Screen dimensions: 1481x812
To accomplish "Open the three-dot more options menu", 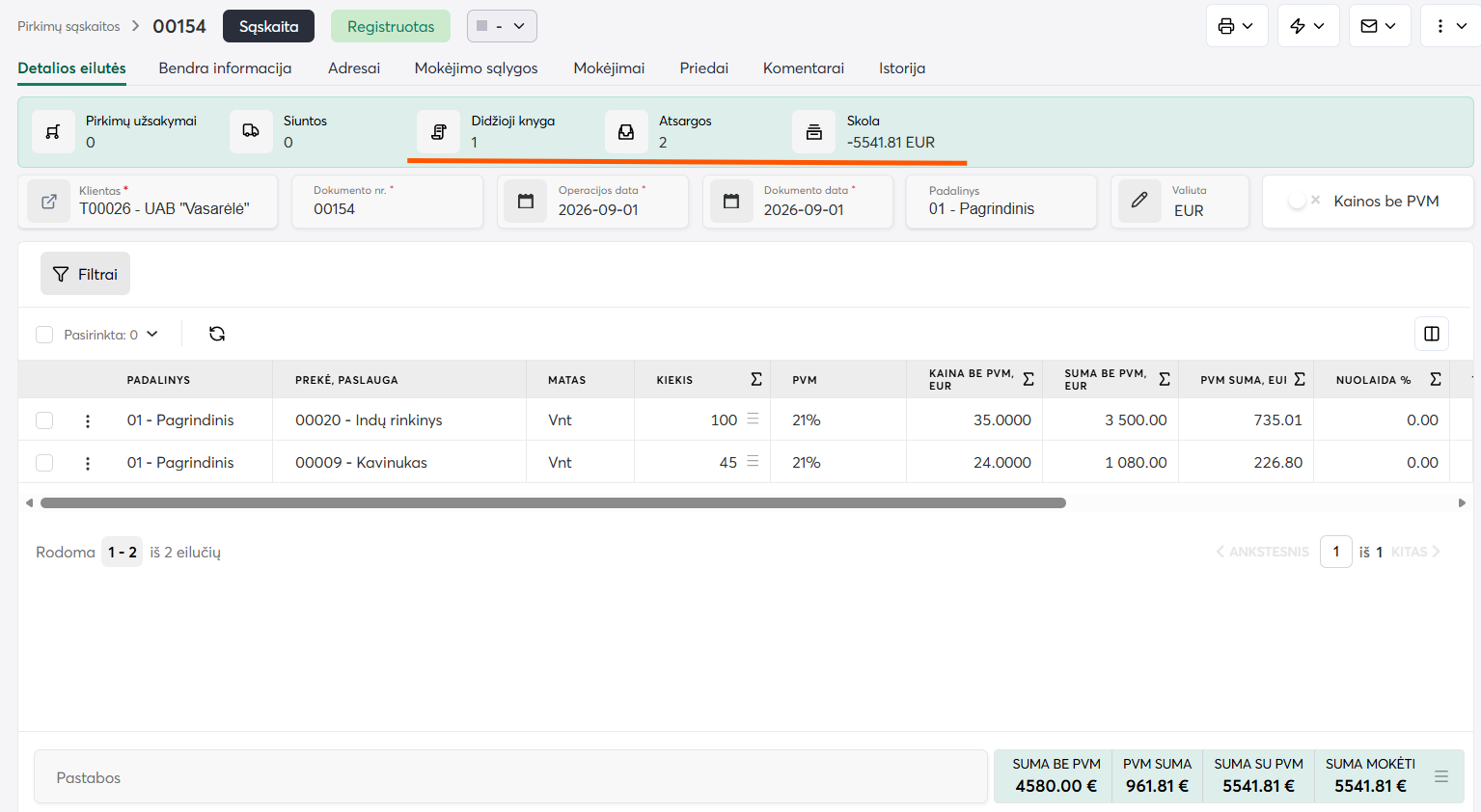I will [x=1450, y=26].
